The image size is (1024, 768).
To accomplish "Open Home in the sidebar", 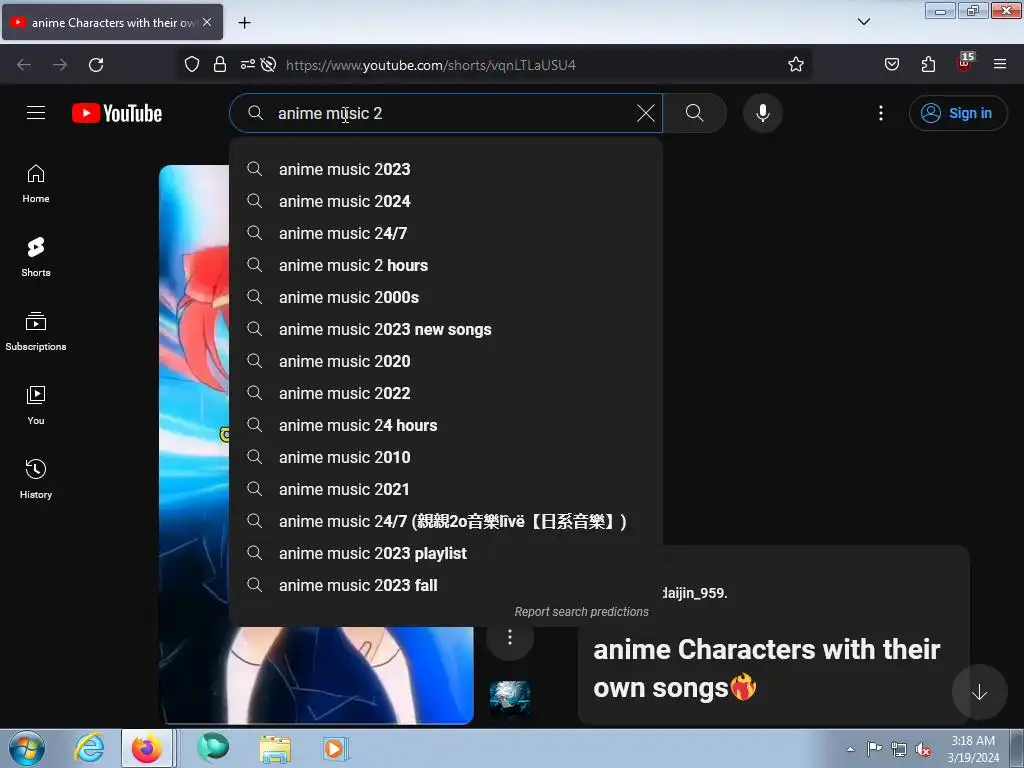I will (36, 184).
